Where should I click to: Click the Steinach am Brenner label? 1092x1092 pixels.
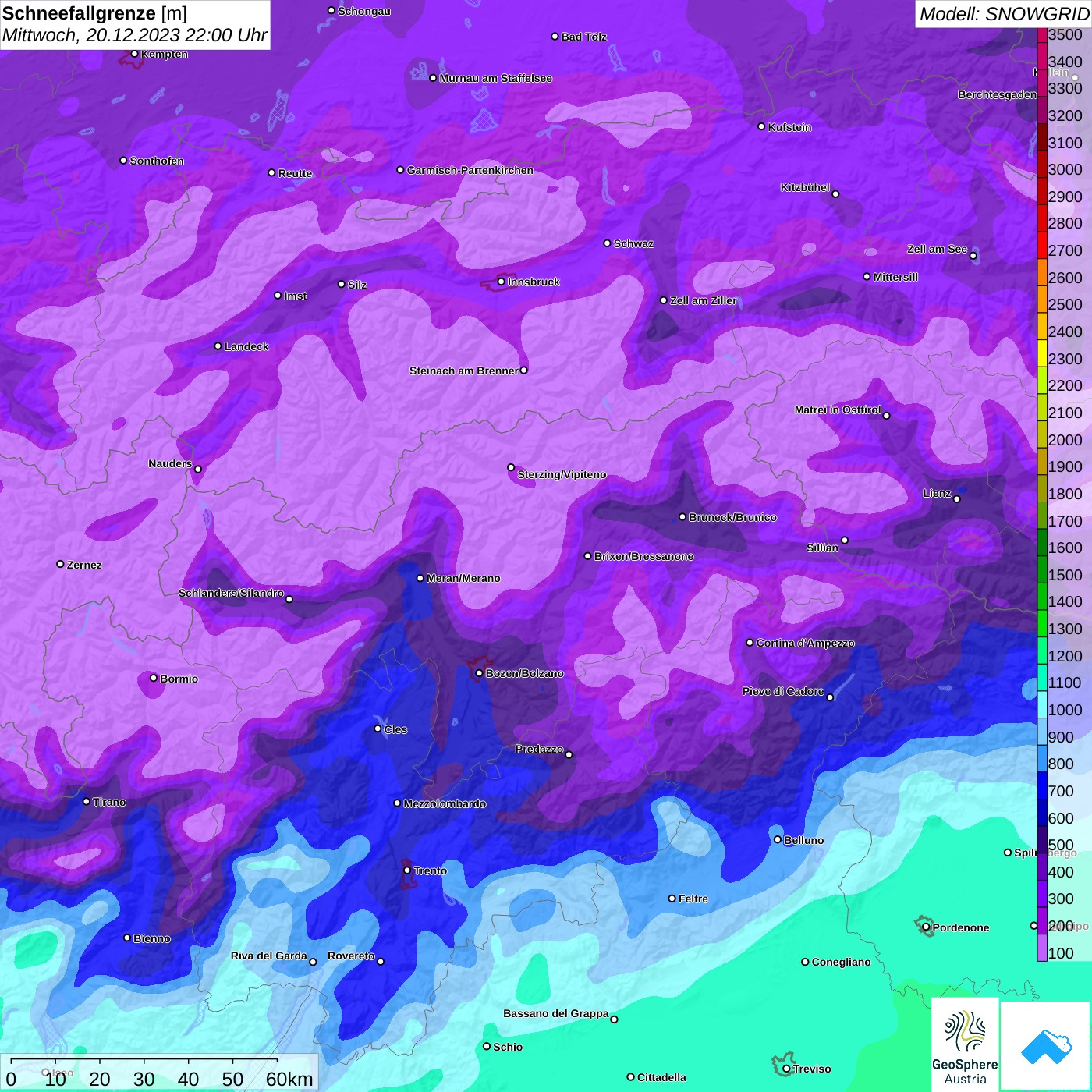coord(464,370)
